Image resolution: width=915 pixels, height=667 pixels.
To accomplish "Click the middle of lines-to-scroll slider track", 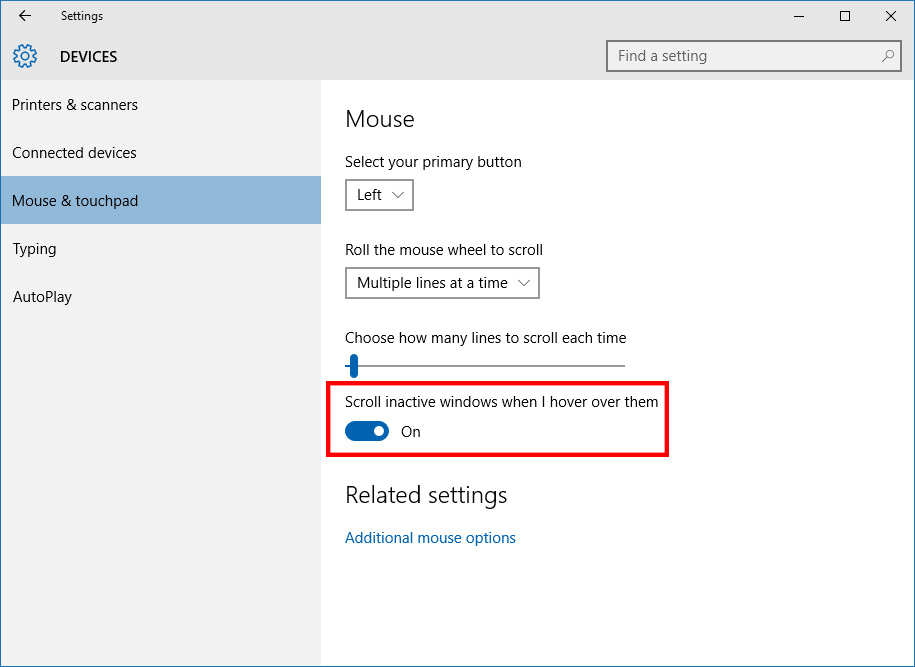I will (485, 366).
